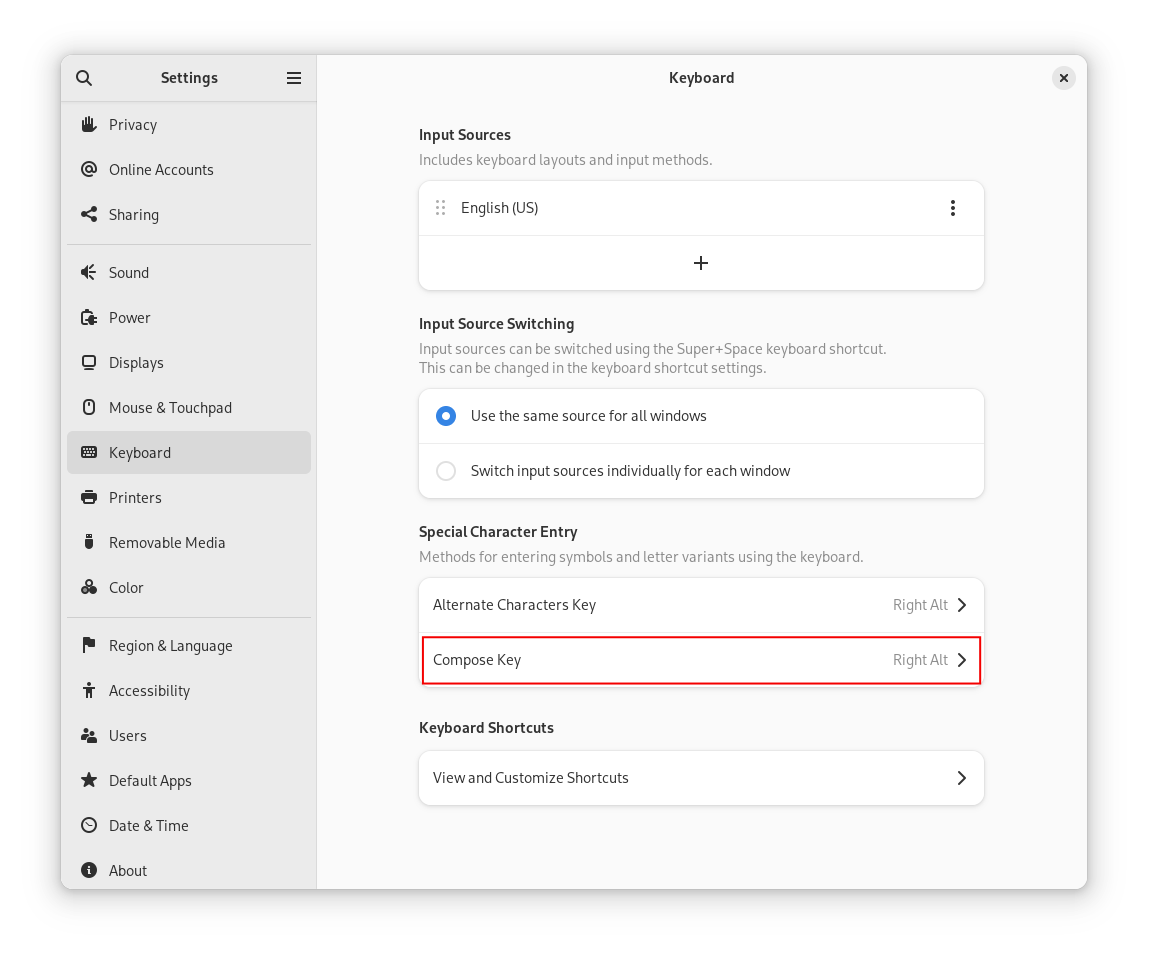Viewport: 1150px width, 957px height.
Task: Click the Region & Language flag icon
Action: (89, 646)
